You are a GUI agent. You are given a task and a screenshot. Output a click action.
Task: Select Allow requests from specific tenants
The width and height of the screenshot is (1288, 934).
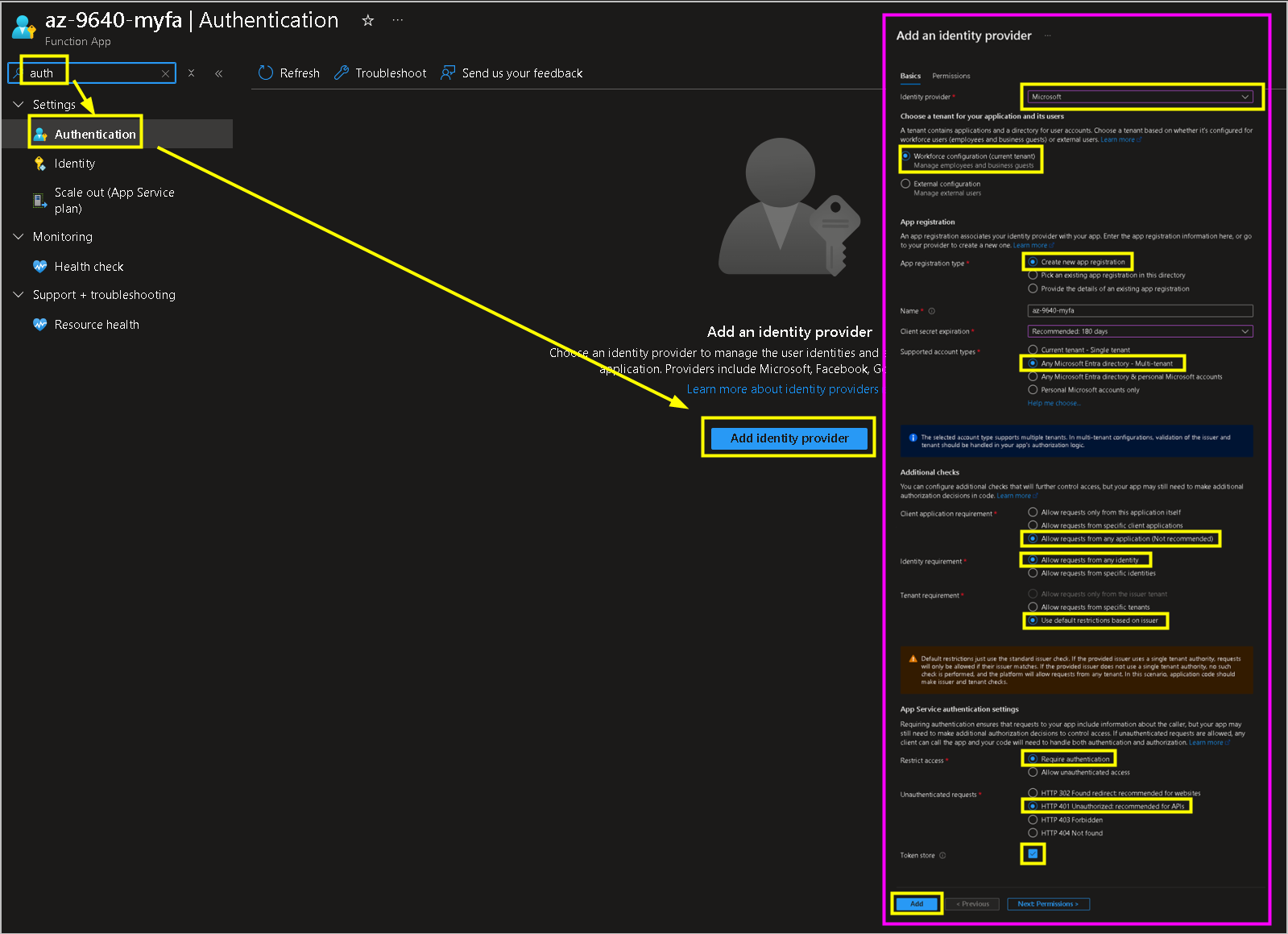pyautogui.click(x=1033, y=608)
